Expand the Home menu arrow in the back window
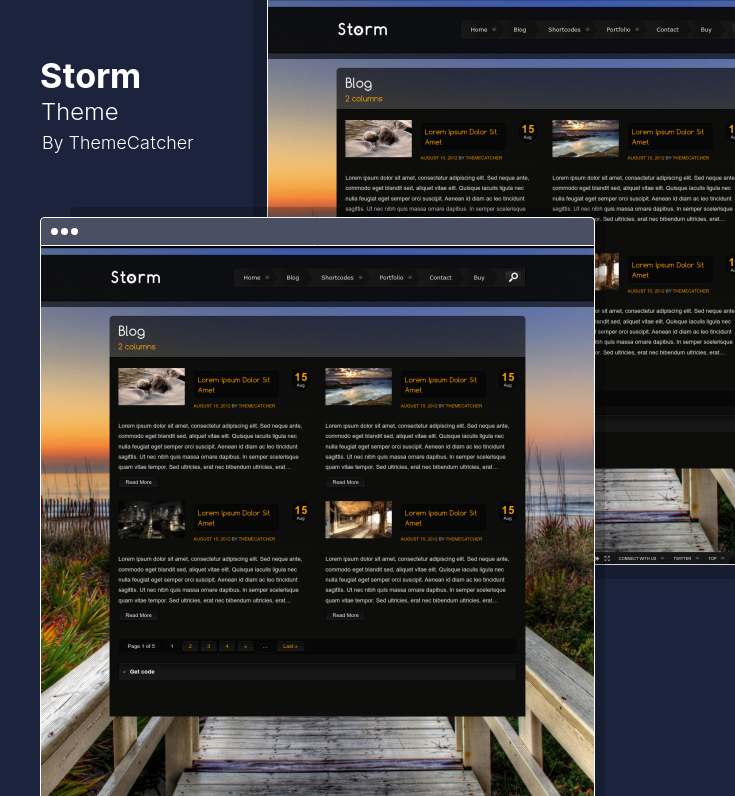Image resolution: width=735 pixels, height=796 pixels. (x=494, y=29)
